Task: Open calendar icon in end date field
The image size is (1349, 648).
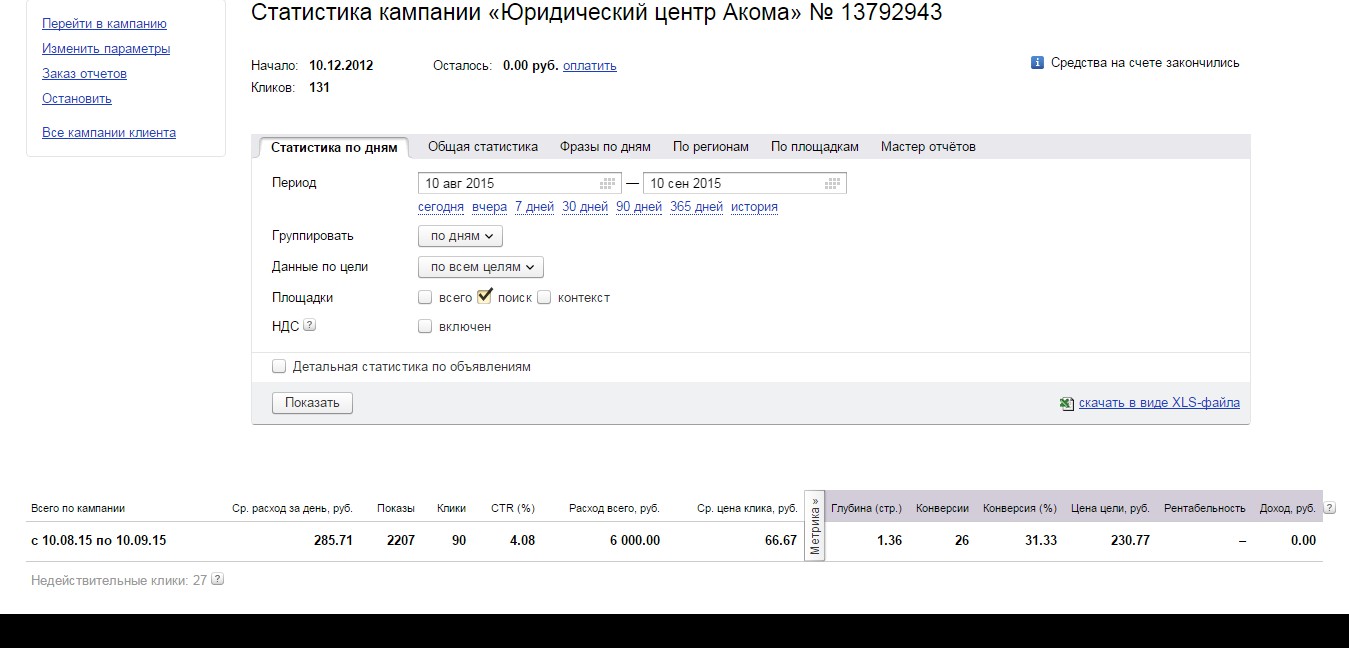Action: click(x=832, y=184)
